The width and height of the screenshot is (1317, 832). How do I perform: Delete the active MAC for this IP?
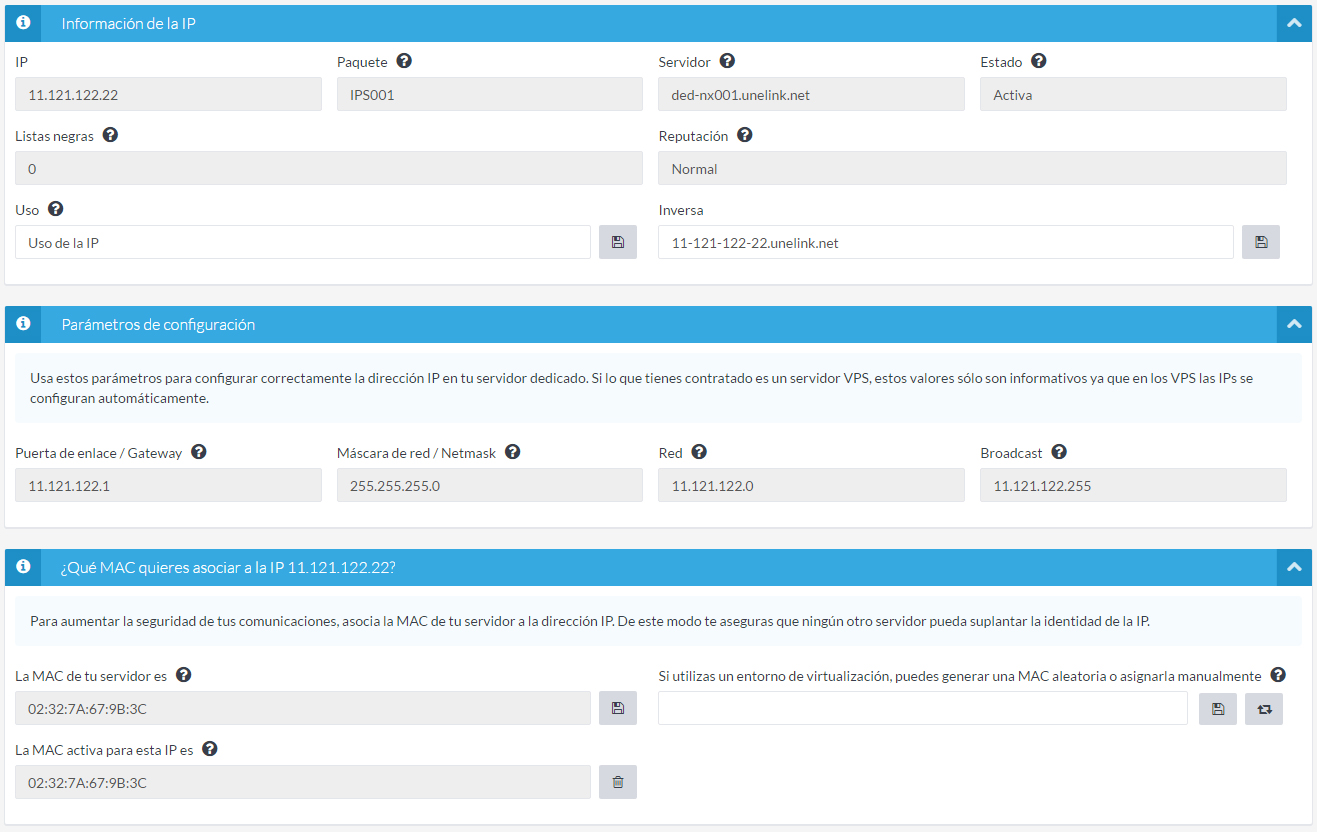click(x=617, y=782)
